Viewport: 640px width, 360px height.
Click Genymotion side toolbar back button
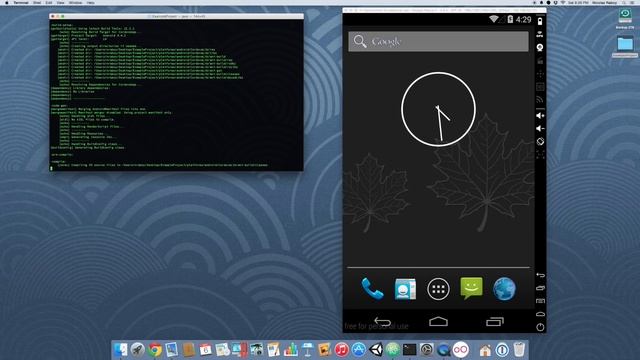click(540, 275)
